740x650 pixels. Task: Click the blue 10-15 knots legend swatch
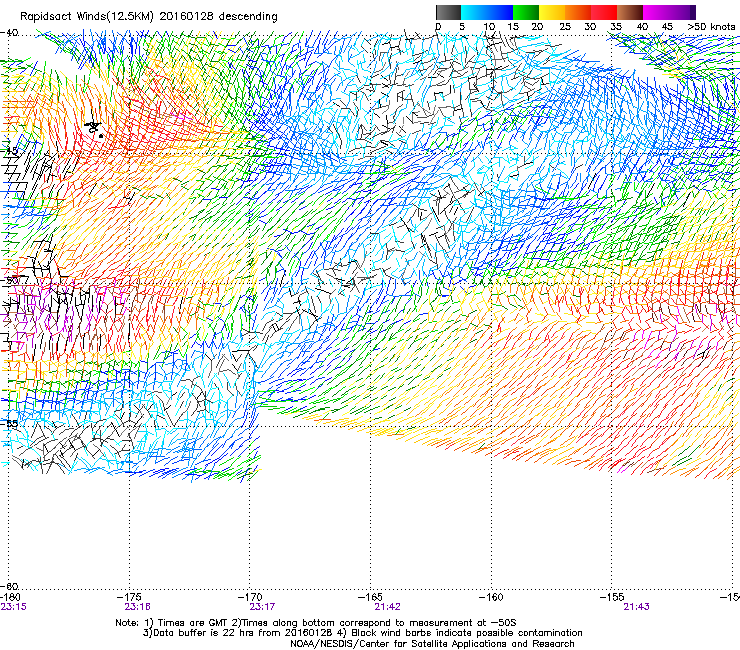coord(500,12)
